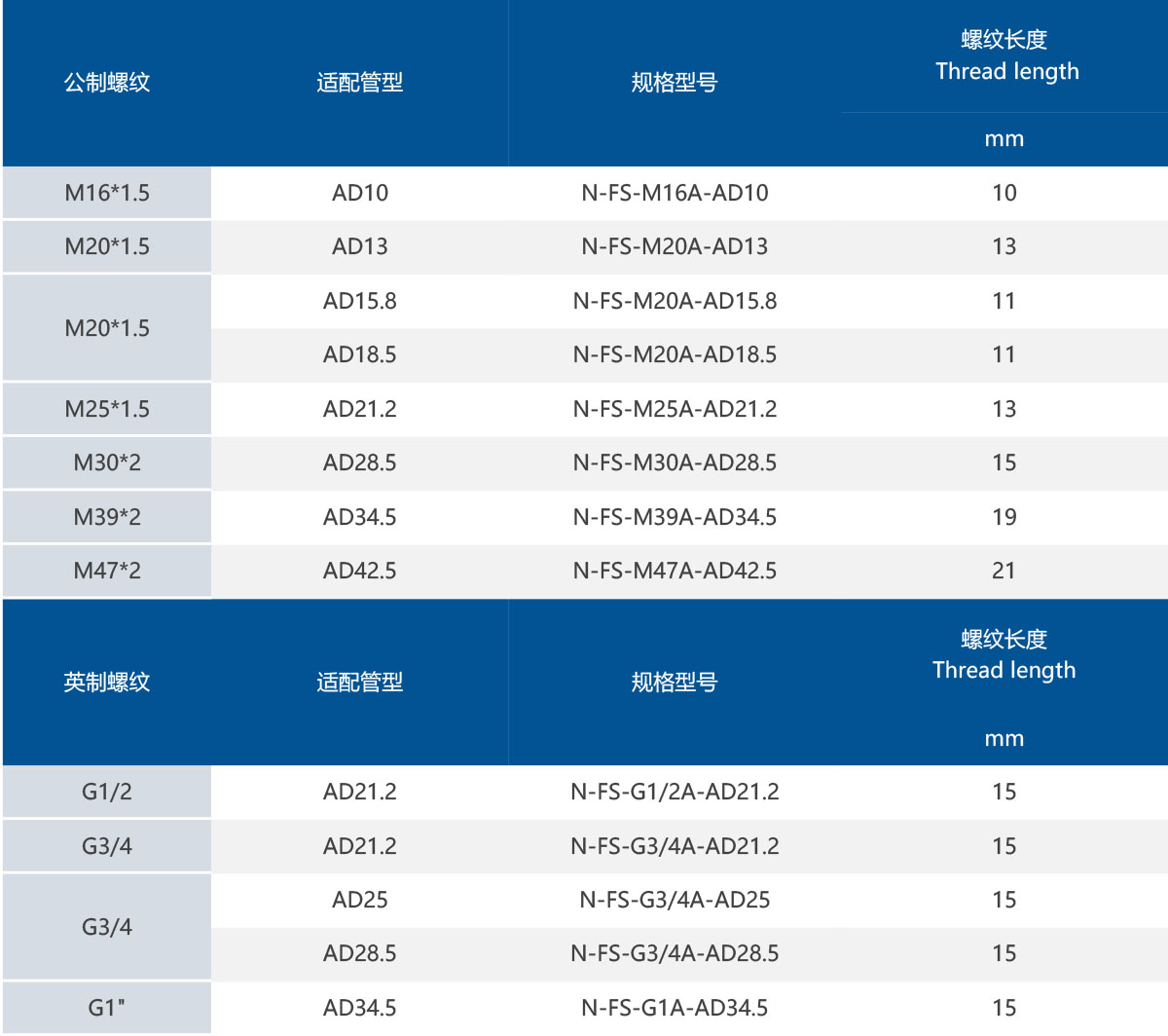Click the M25*1.5 thread entry
The width and height of the screenshot is (1168, 1036).
[x=105, y=409]
